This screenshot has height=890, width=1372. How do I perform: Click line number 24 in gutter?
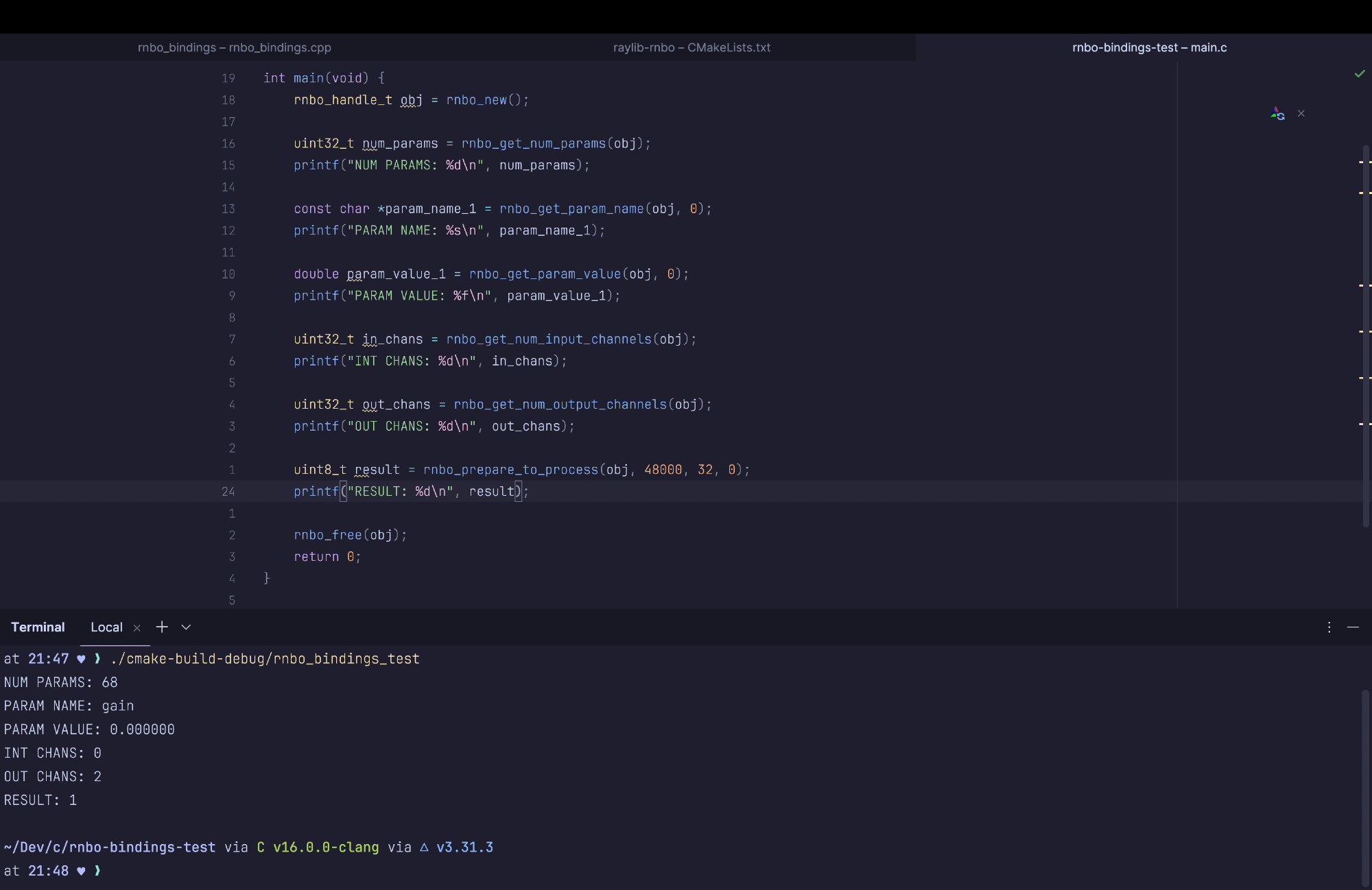pyautogui.click(x=228, y=491)
